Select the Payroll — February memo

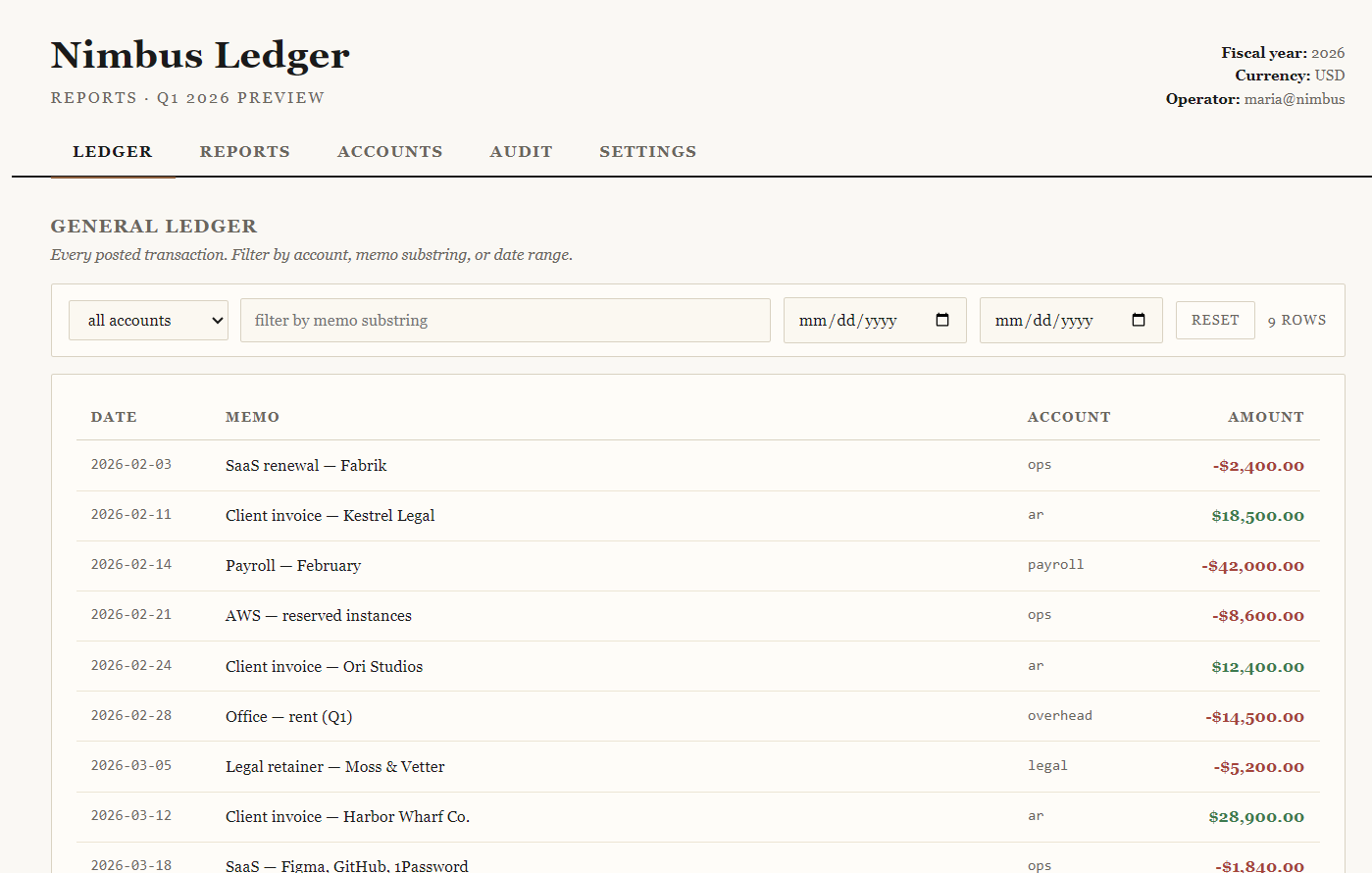pos(293,565)
